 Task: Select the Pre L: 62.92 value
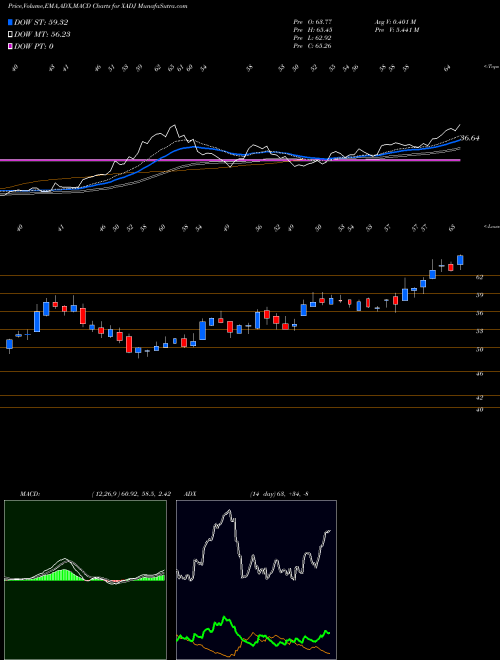point(312,38)
